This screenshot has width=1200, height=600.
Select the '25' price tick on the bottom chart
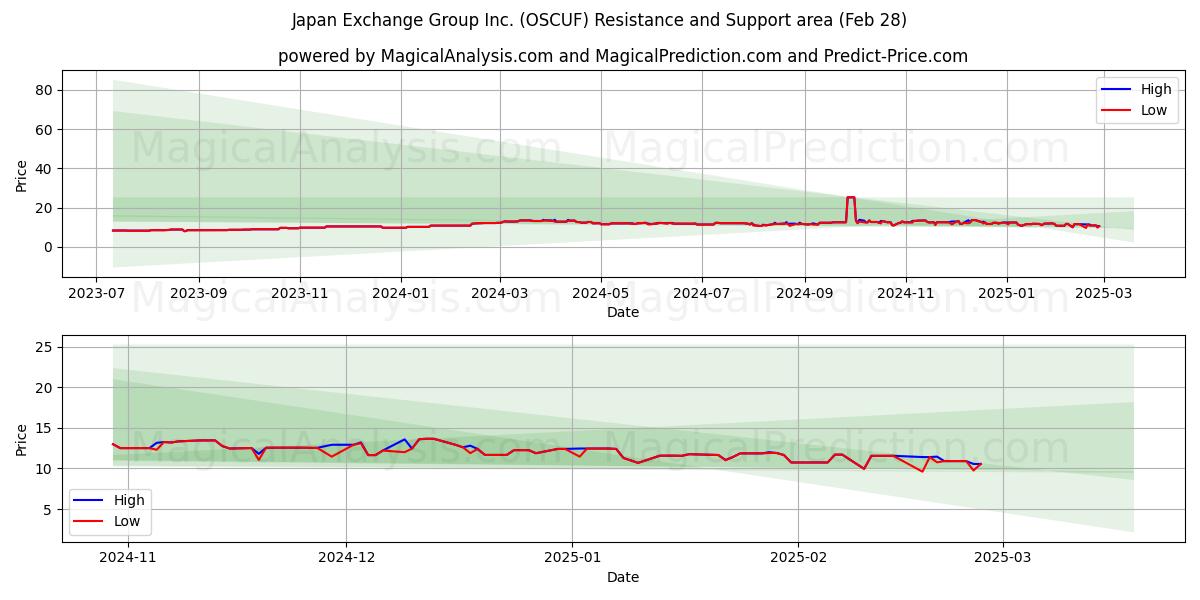click(x=46, y=347)
